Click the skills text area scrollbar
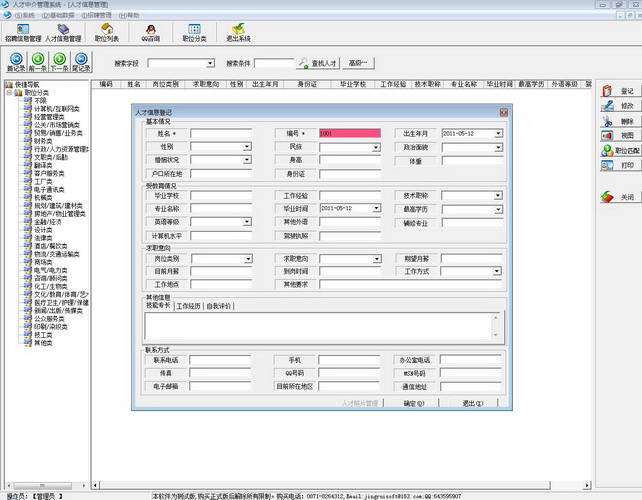 coord(496,326)
